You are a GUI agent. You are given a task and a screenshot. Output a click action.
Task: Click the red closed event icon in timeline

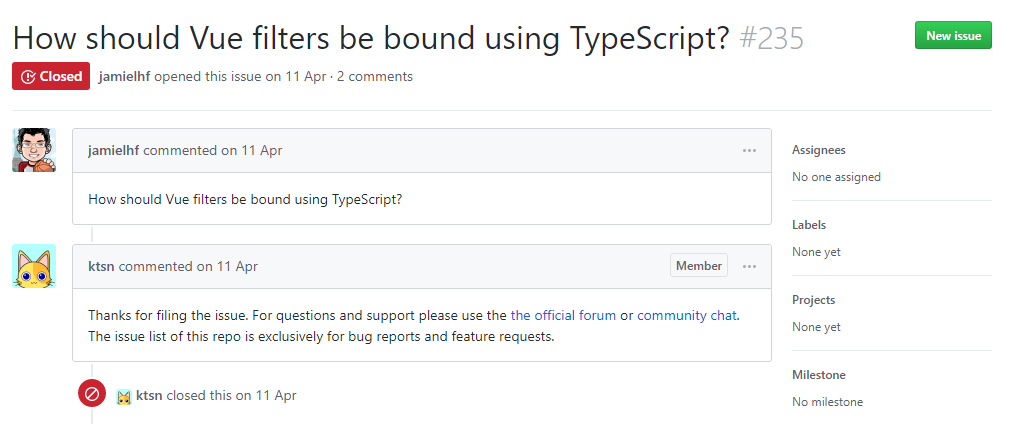point(92,394)
